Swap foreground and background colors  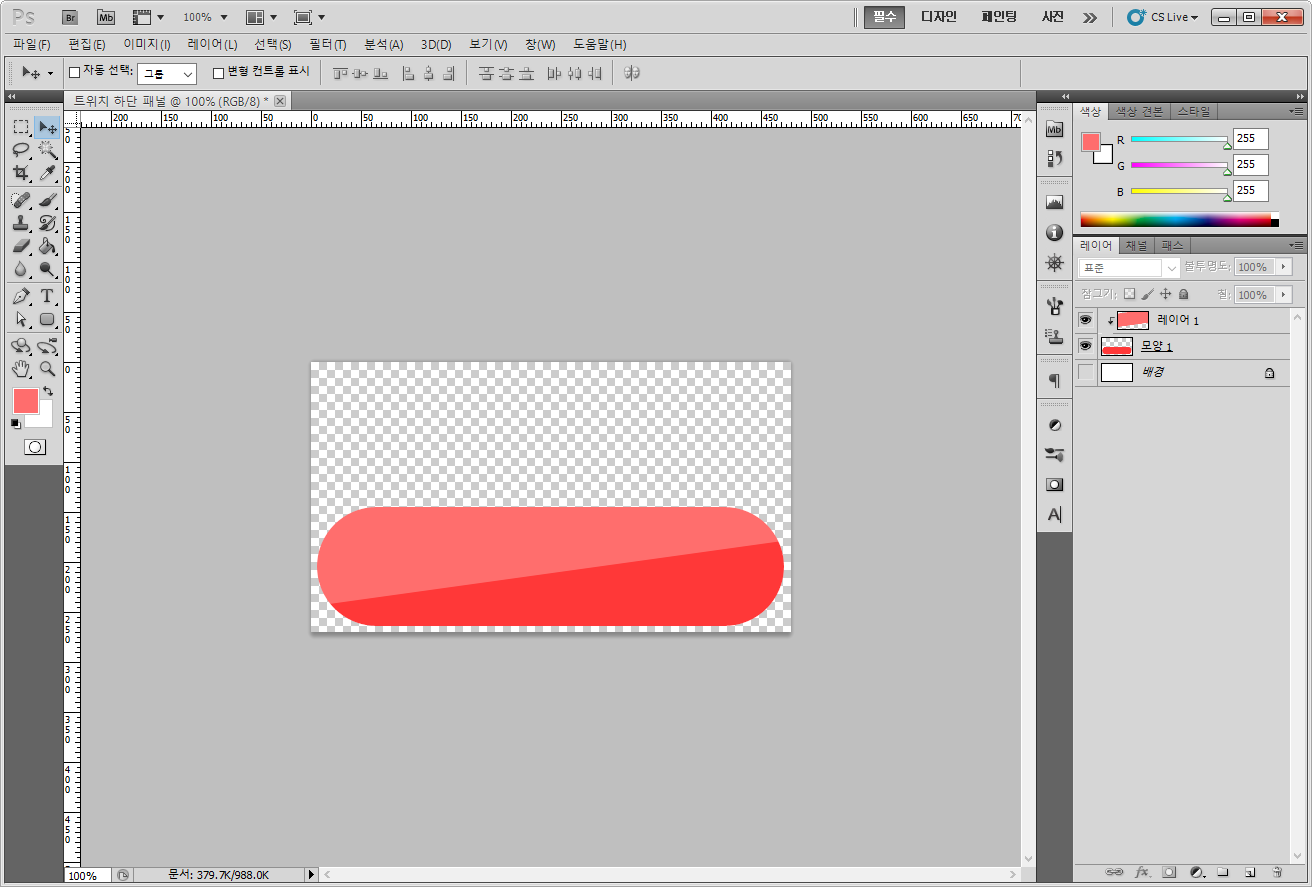(x=48, y=391)
